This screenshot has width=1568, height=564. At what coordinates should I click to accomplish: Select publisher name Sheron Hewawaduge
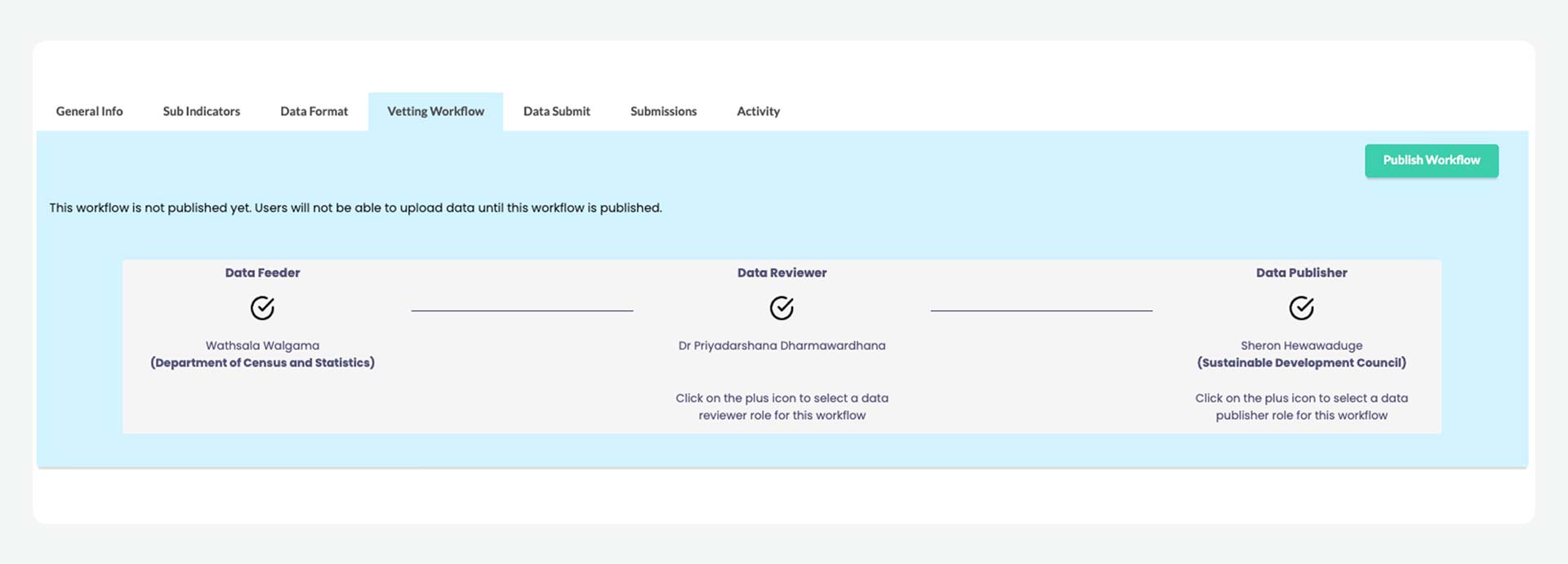coord(1301,345)
